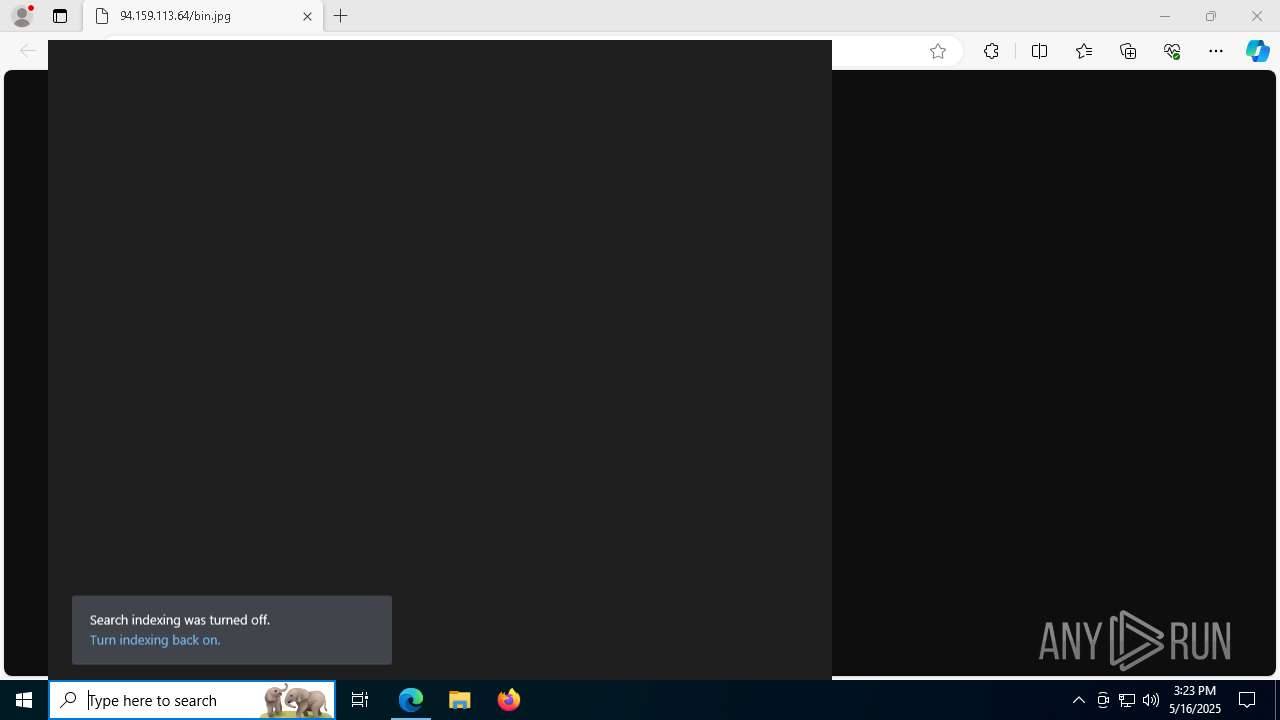This screenshot has height=720, width=1280.
Task: Go back with the back arrow
Action: click(28, 51)
